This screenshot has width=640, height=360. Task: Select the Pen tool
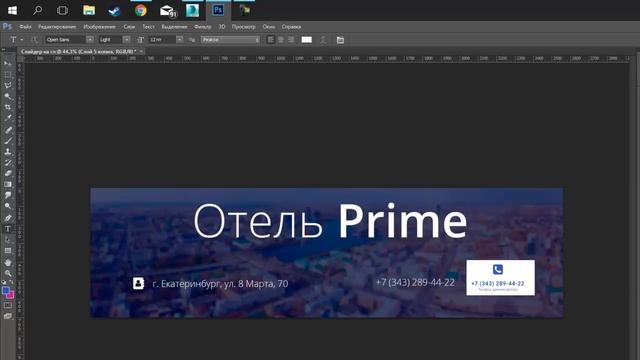8,218
